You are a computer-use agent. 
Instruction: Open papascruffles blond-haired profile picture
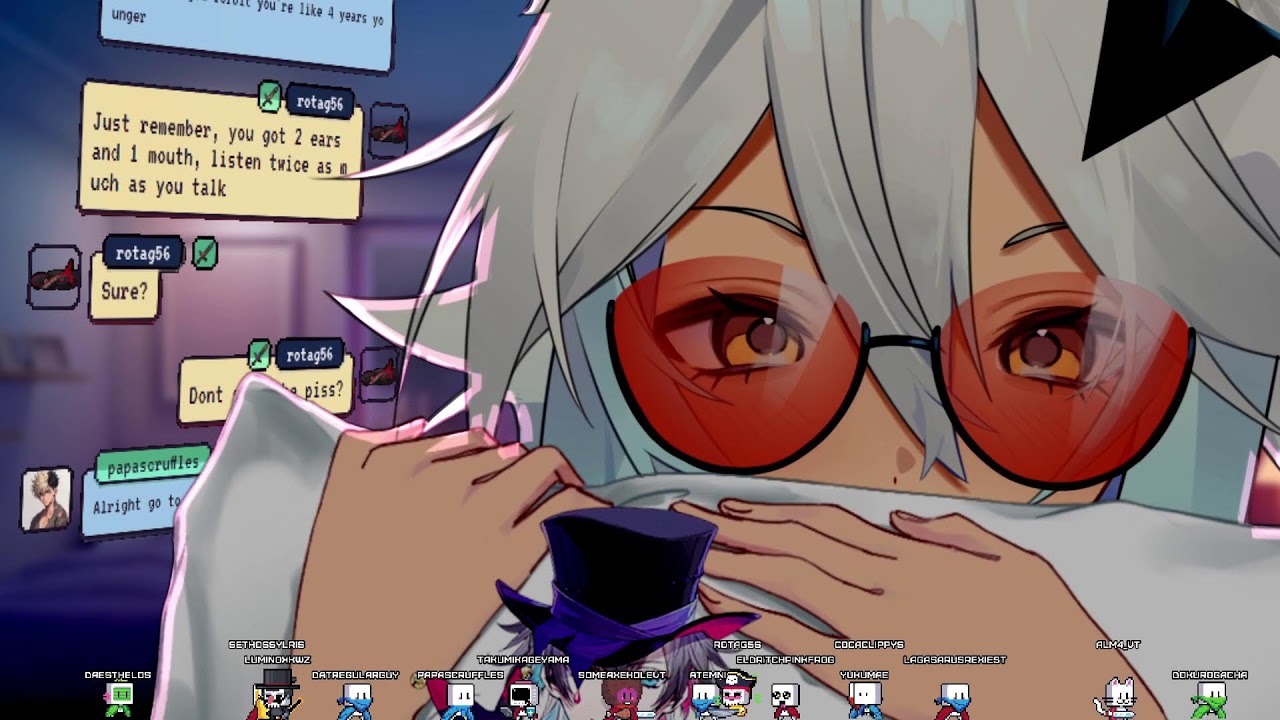pos(46,499)
